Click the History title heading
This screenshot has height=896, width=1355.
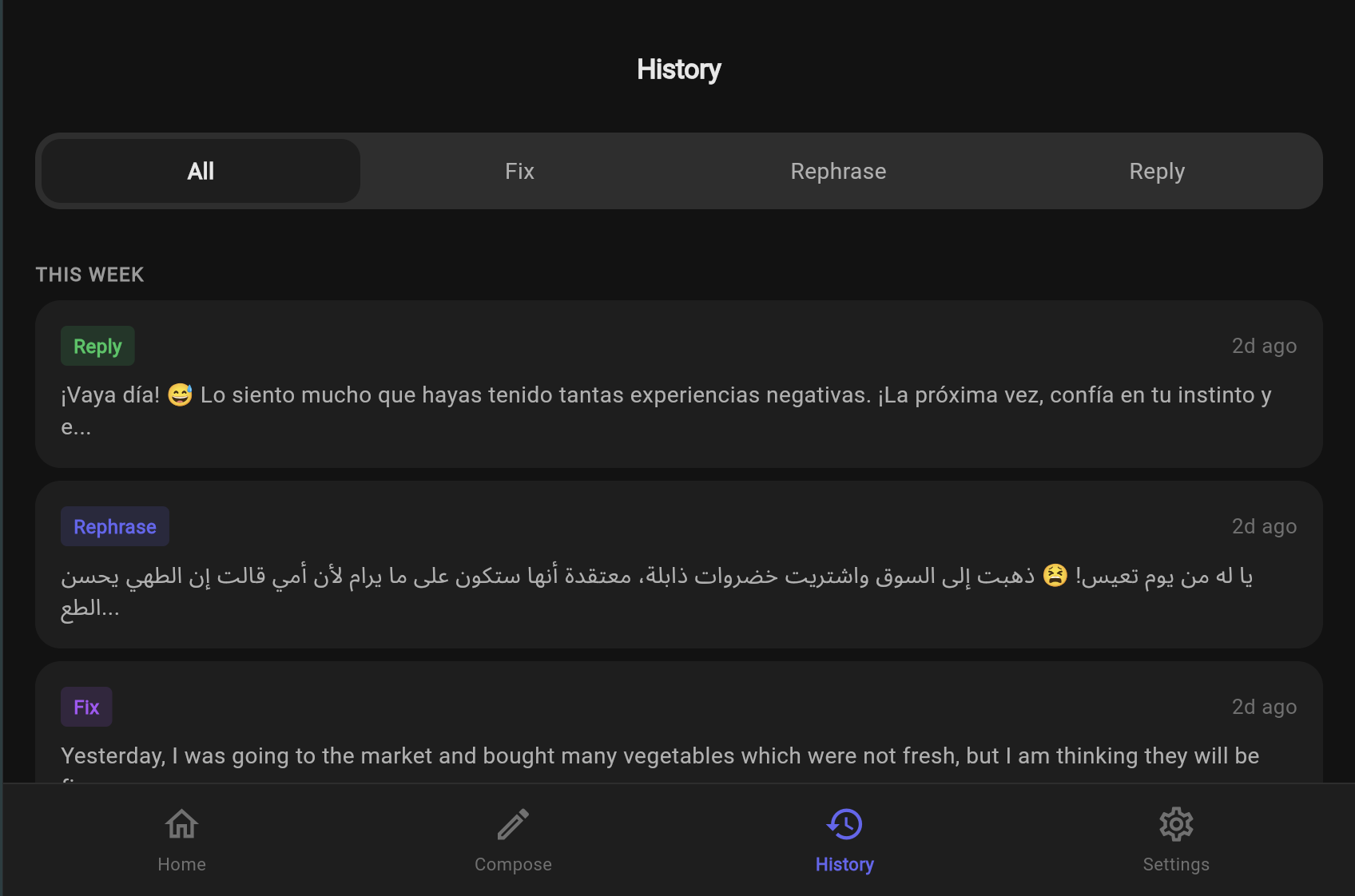[677, 69]
